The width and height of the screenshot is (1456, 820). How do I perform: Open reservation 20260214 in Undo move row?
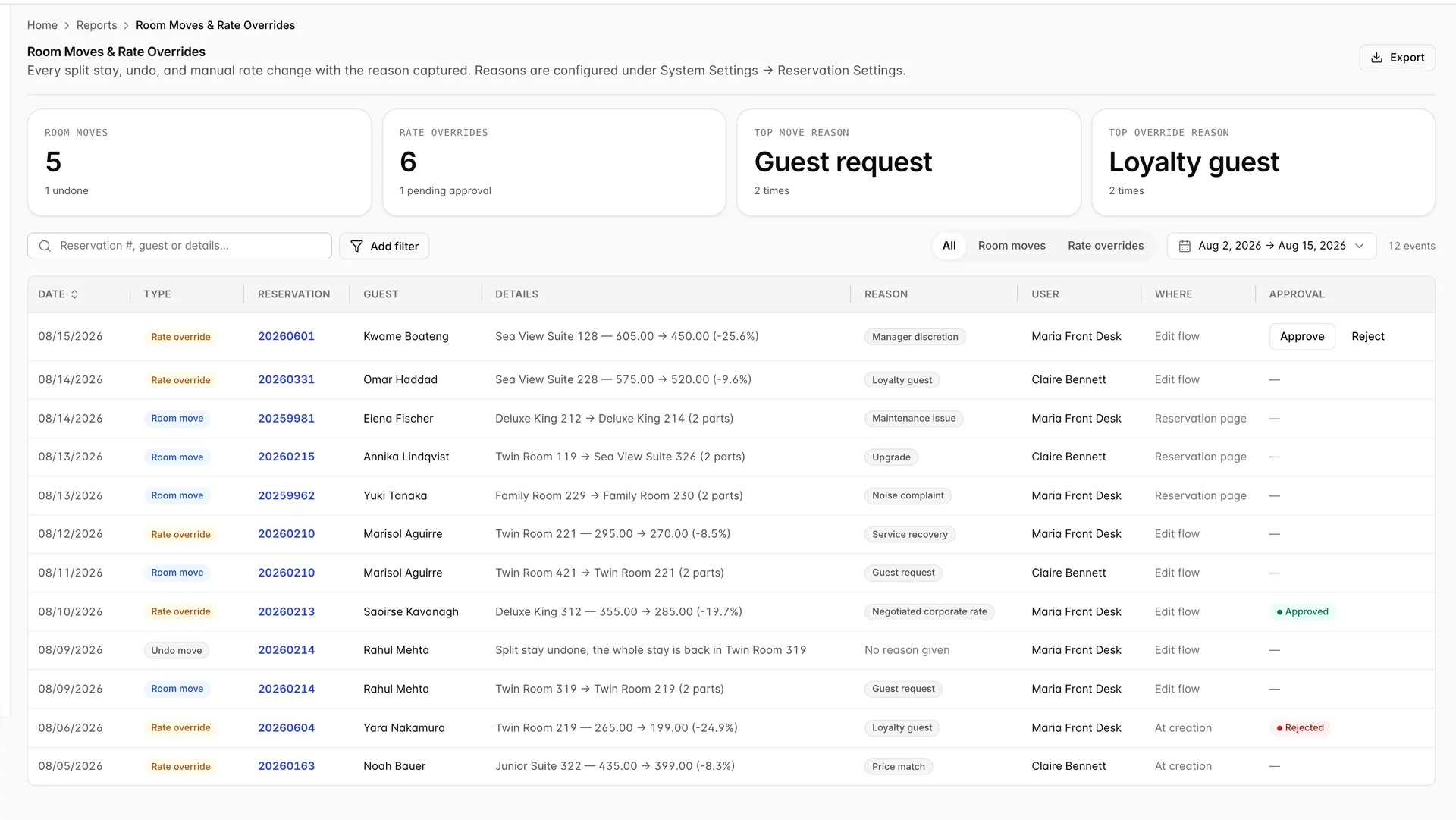(286, 650)
